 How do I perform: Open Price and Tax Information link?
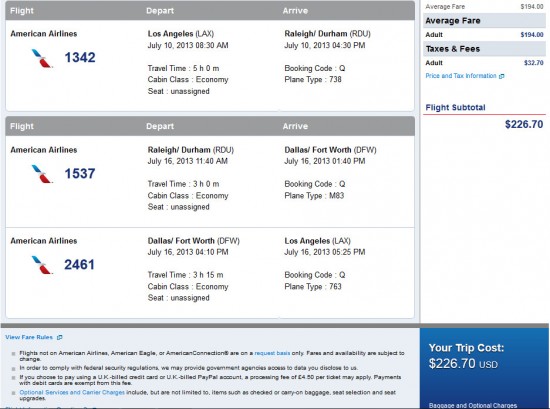coord(461,76)
